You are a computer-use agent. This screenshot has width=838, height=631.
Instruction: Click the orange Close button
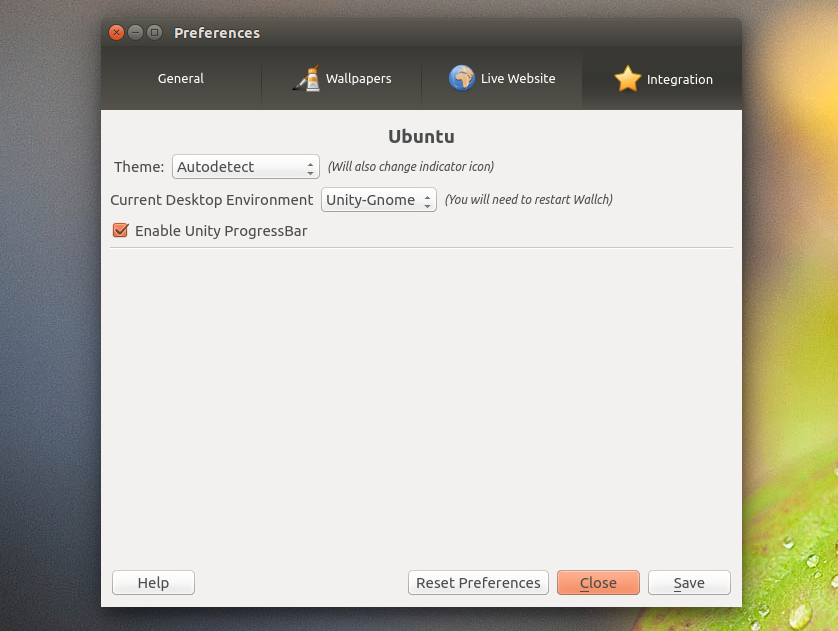point(598,582)
